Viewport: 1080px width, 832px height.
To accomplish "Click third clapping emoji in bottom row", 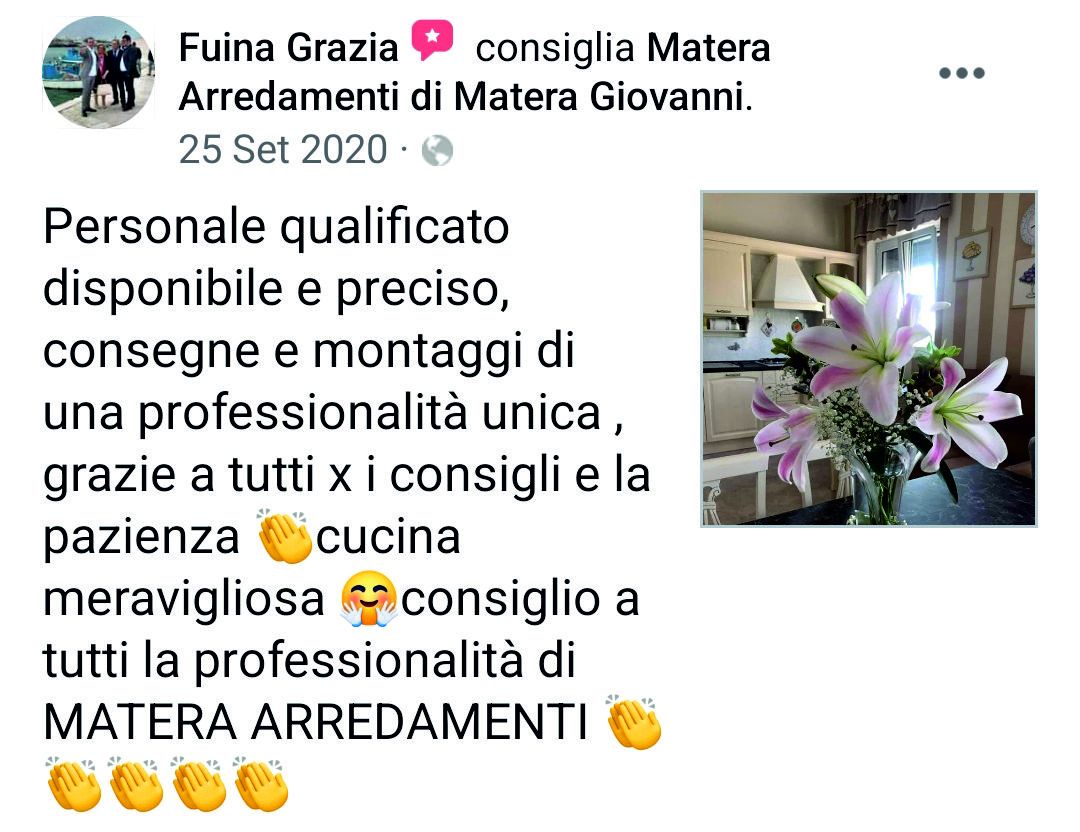I will coord(198,784).
